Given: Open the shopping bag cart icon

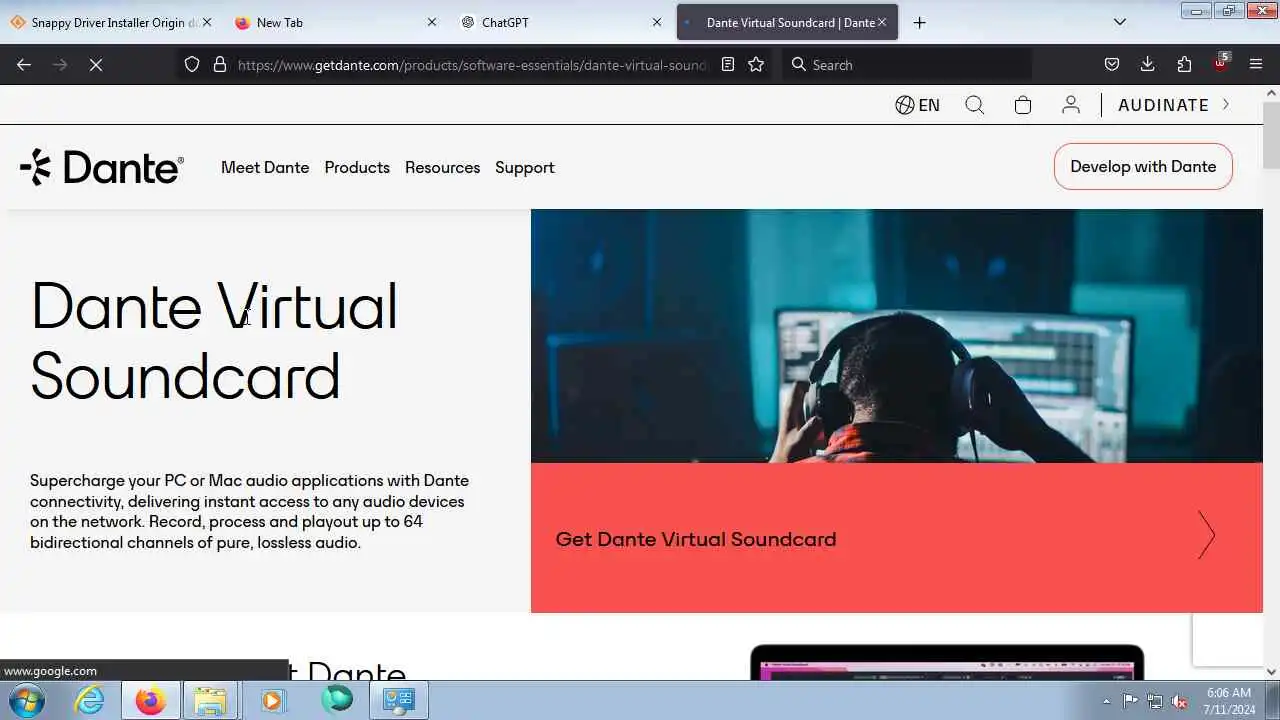Looking at the screenshot, I should [x=1023, y=105].
